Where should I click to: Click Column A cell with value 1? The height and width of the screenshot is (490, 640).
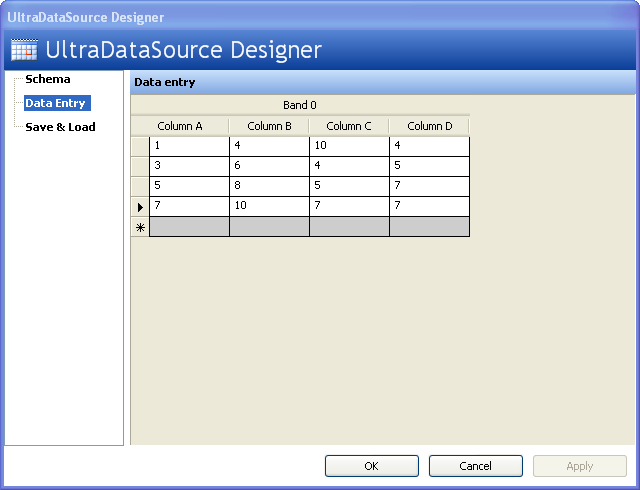click(189, 146)
